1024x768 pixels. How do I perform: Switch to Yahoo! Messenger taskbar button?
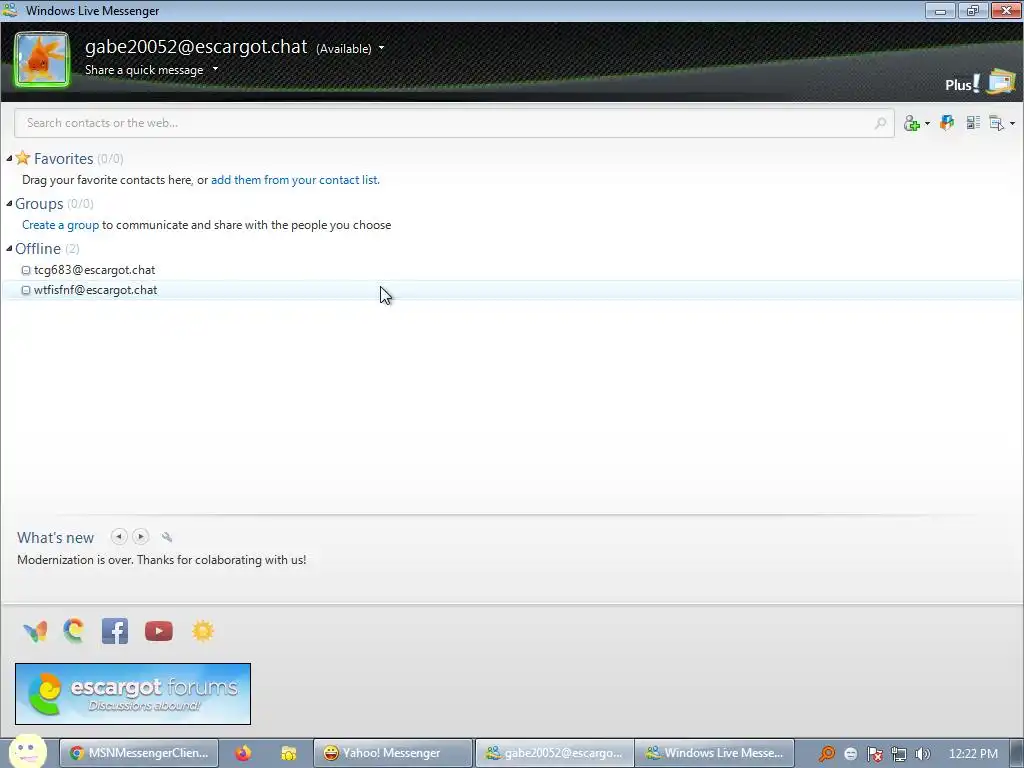click(x=392, y=753)
